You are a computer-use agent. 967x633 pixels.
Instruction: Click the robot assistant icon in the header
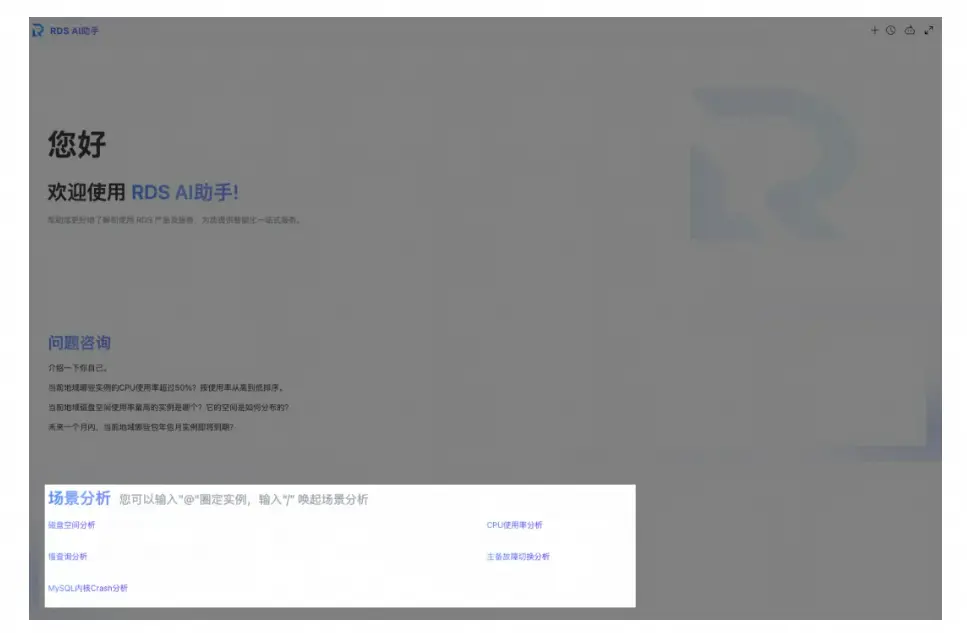(x=910, y=30)
